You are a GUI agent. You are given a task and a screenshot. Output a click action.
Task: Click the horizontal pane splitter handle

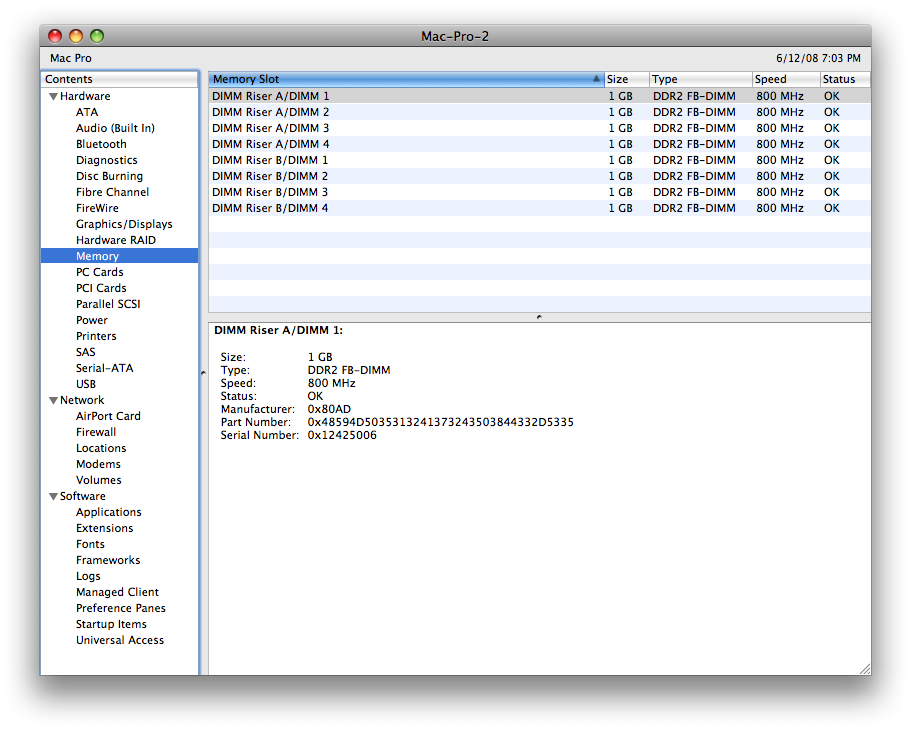point(539,317)
